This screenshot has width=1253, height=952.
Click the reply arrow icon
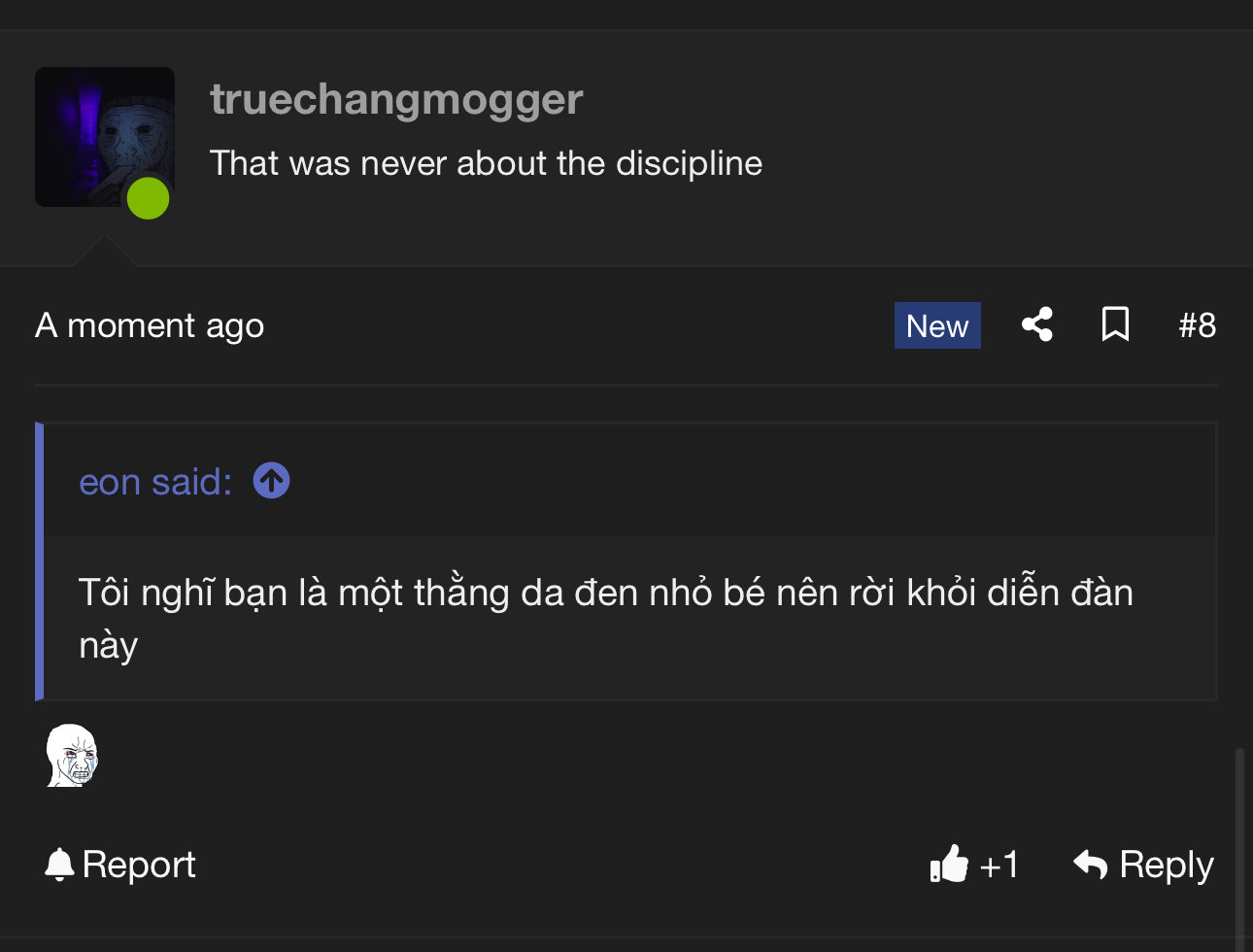(1091, 864)
